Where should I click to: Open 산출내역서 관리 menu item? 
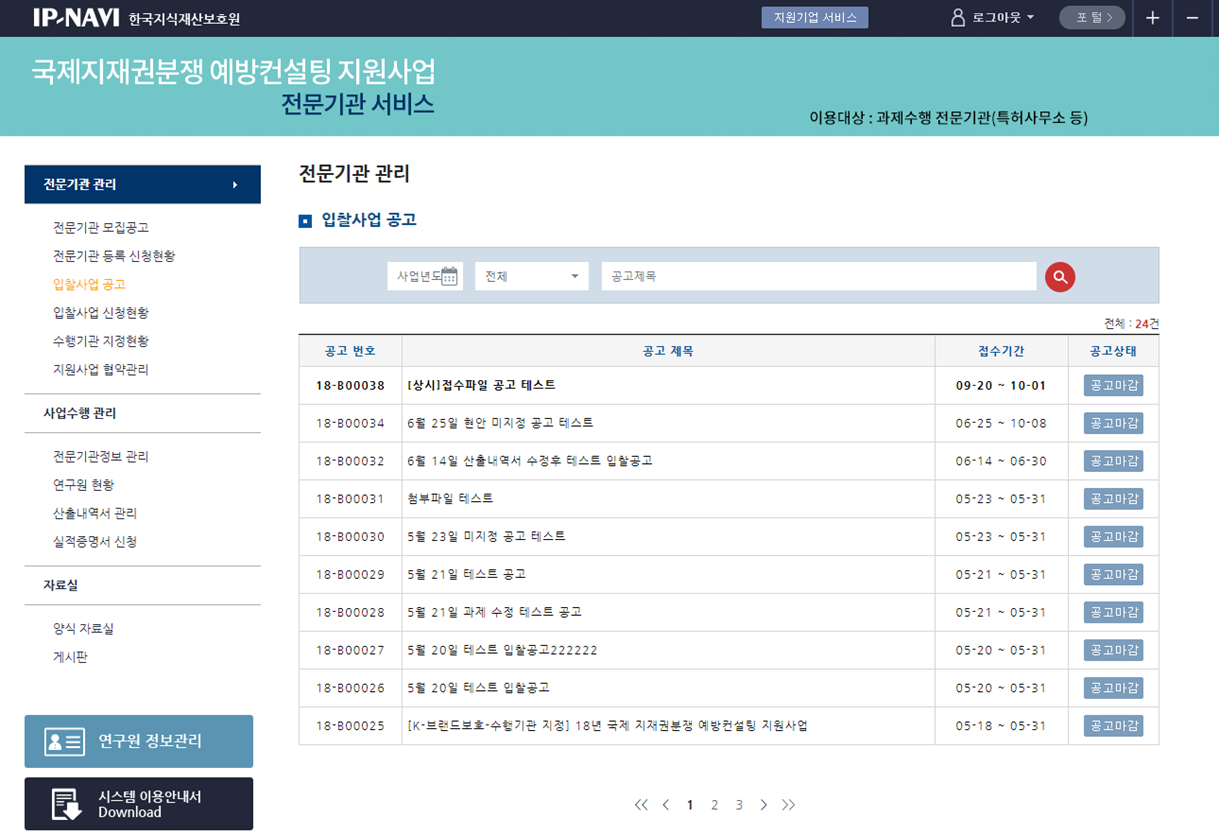(94, 513)
